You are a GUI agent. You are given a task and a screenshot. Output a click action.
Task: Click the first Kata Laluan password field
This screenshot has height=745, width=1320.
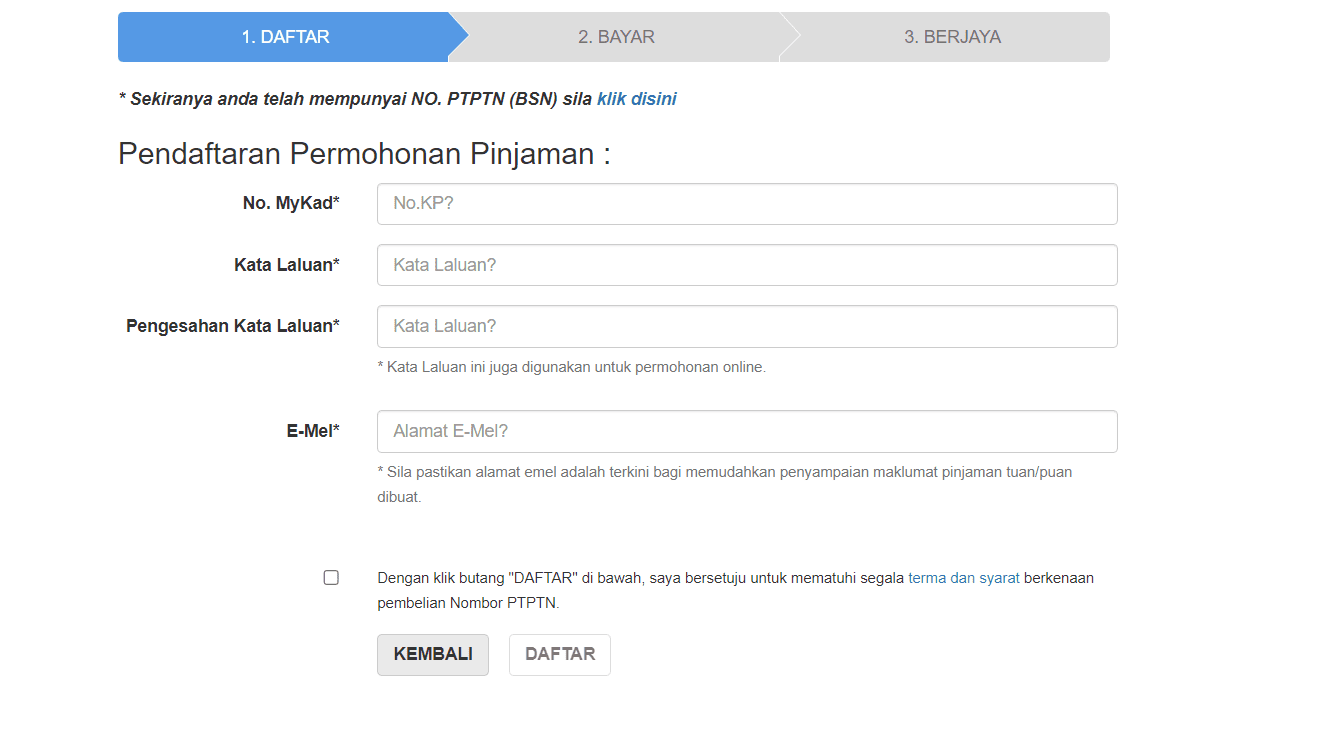pyautogui.click(x=747, y=265)
